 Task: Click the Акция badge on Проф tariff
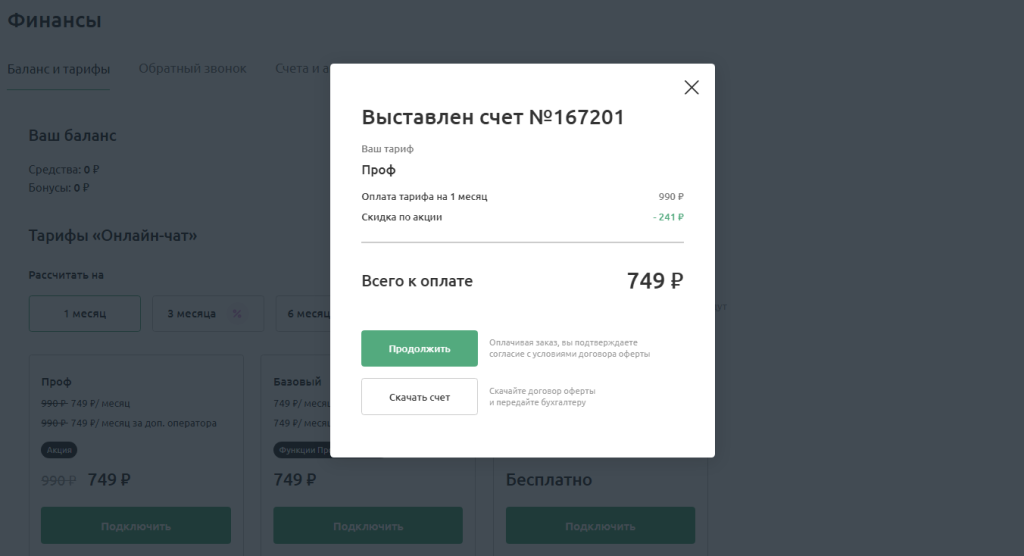point(59,450)
